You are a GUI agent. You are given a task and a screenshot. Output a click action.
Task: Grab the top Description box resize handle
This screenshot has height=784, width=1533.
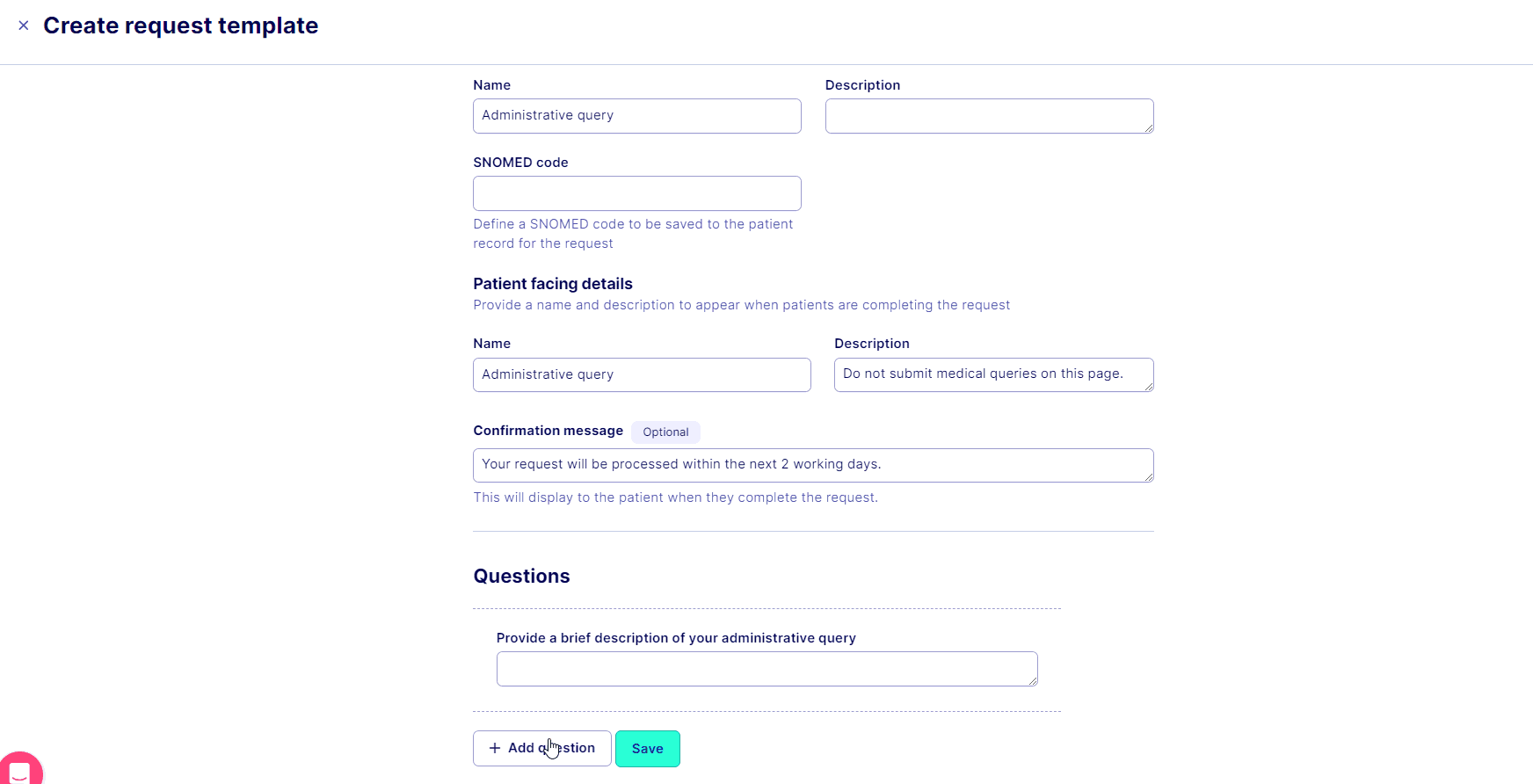point(1148,128)
